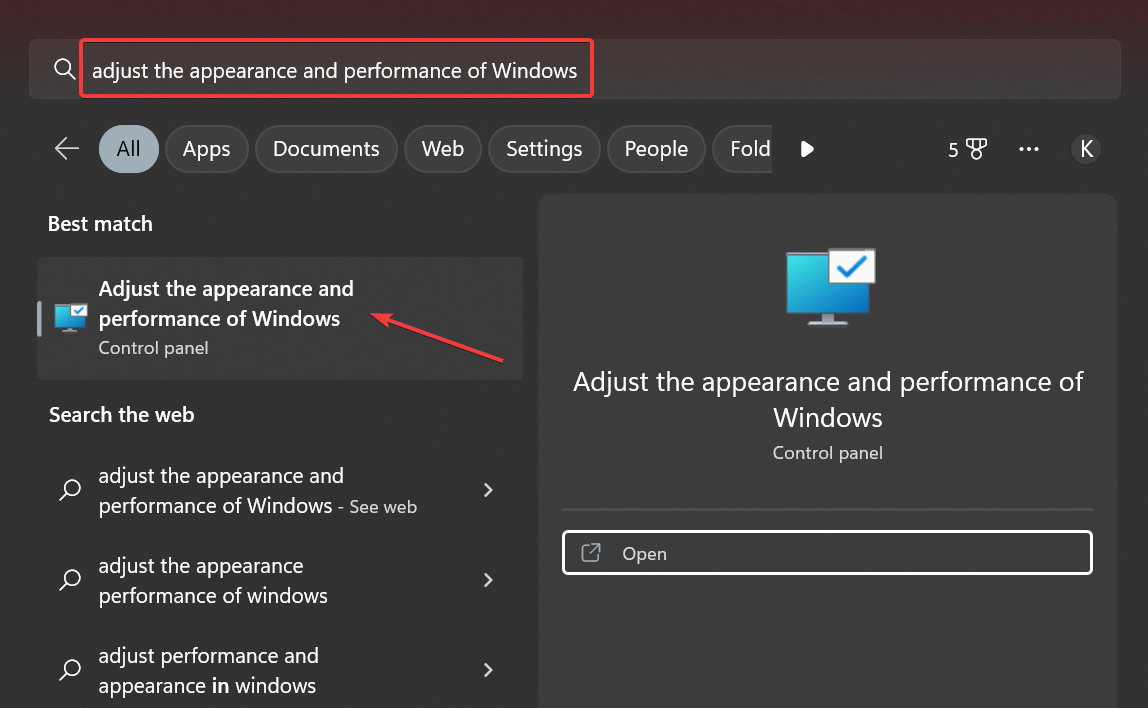Viewport: 1148px width, 708px height.
Task: Expand chevron for 'adjust the appearance performance of windows'
Action: 488,580
